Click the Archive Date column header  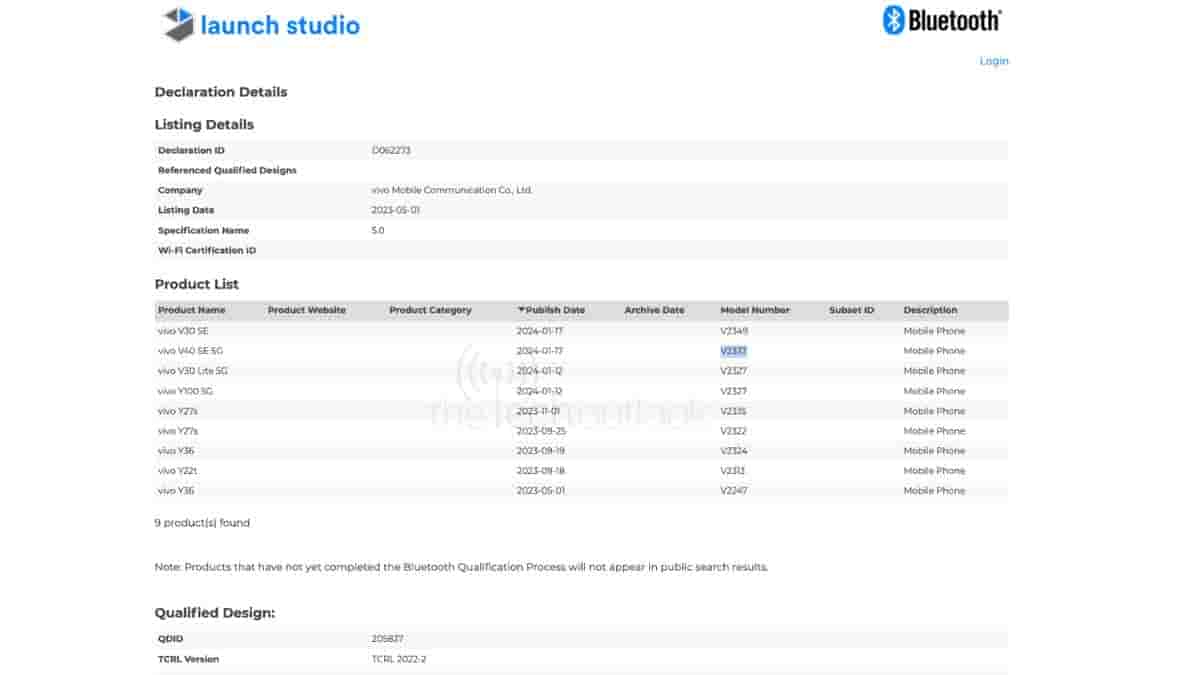653,310
